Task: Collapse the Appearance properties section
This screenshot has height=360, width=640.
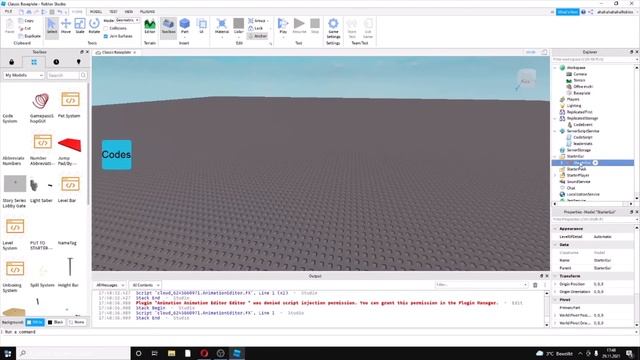Action: (556, 229)
